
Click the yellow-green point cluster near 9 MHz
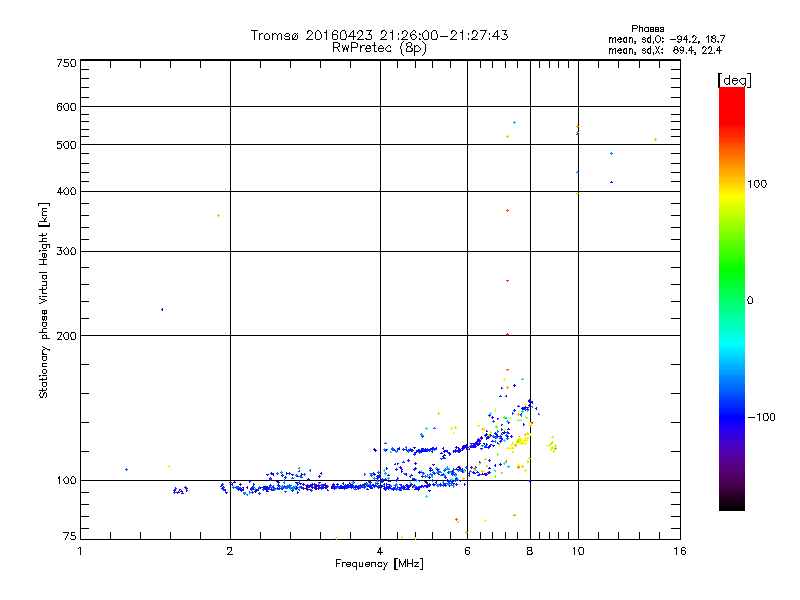(552, 445)
